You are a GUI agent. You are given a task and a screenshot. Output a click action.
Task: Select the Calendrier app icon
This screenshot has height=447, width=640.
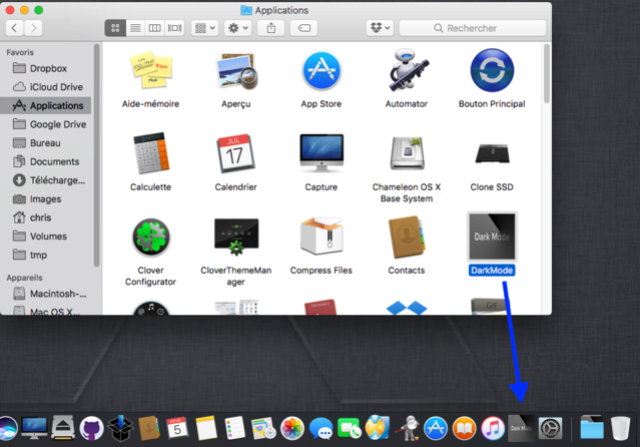[x=236, y=153]
